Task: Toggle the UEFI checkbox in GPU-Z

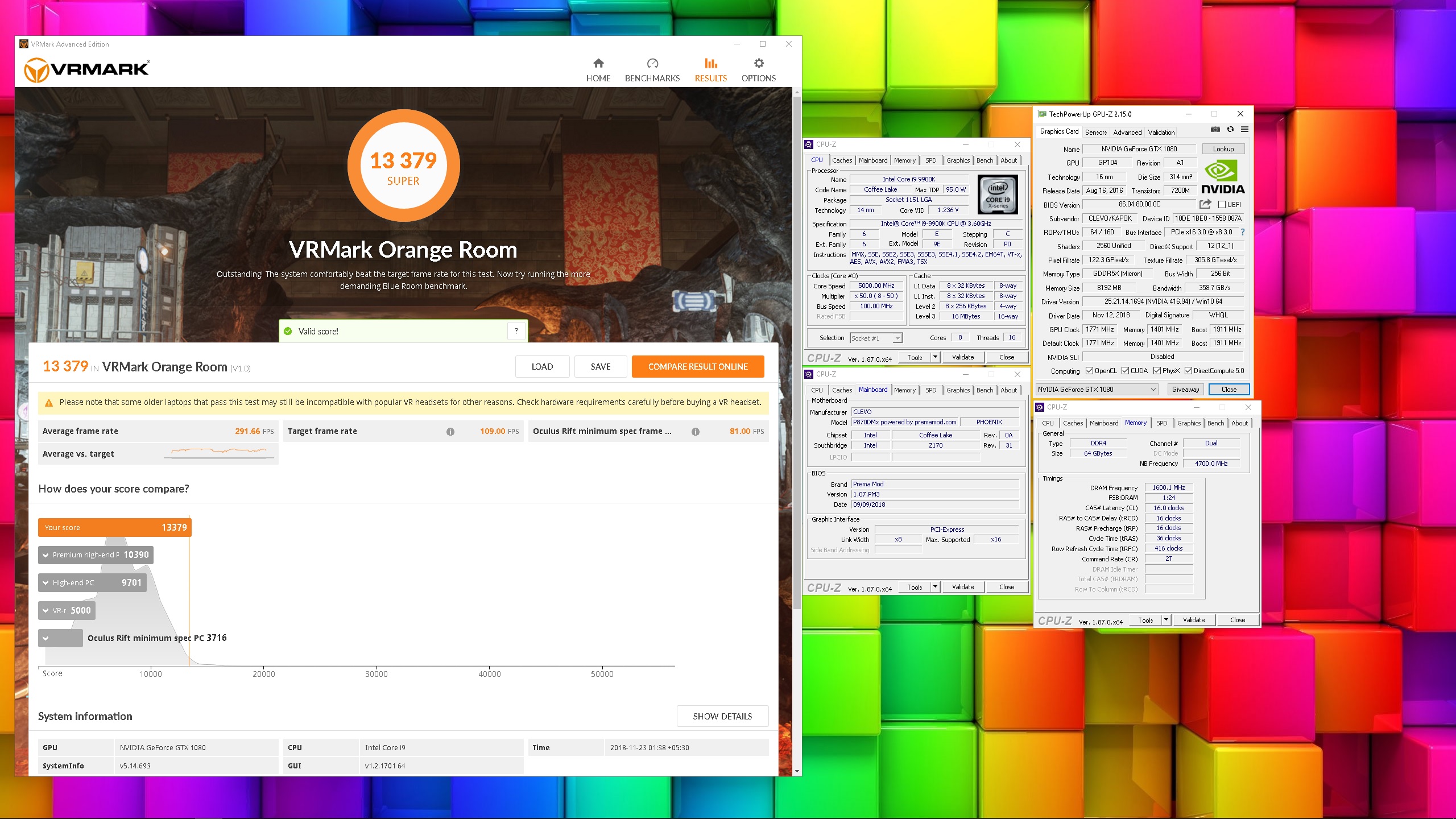Action: point(1222,205)
